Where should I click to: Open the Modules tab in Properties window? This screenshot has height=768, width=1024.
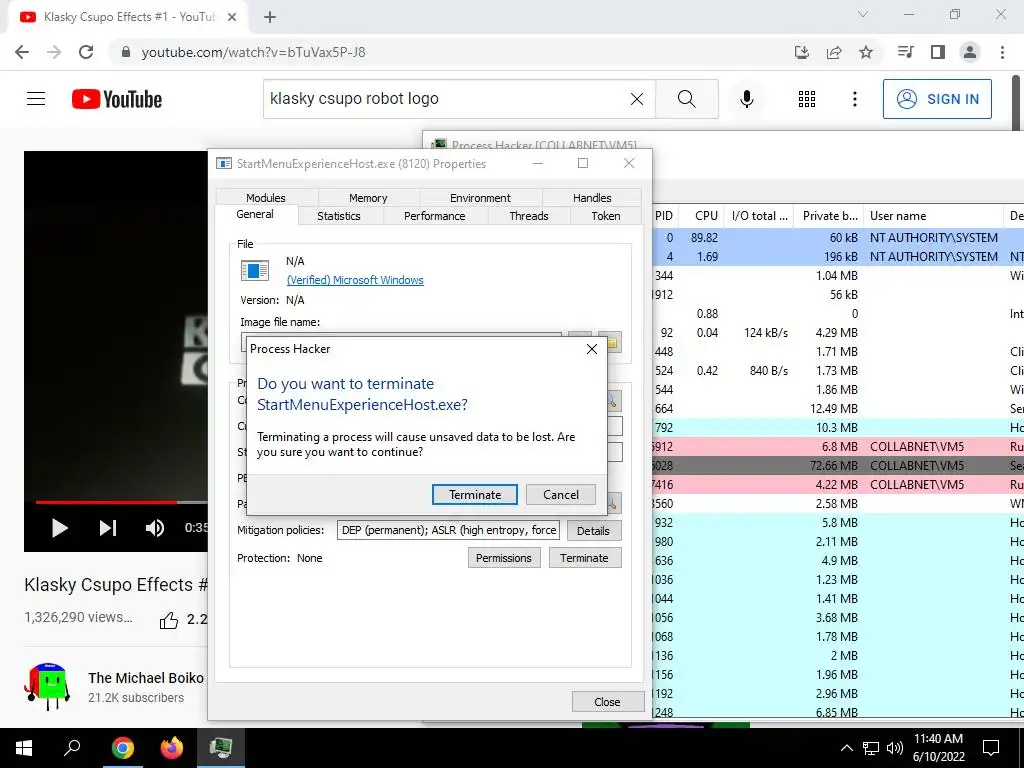coord(266,198)
